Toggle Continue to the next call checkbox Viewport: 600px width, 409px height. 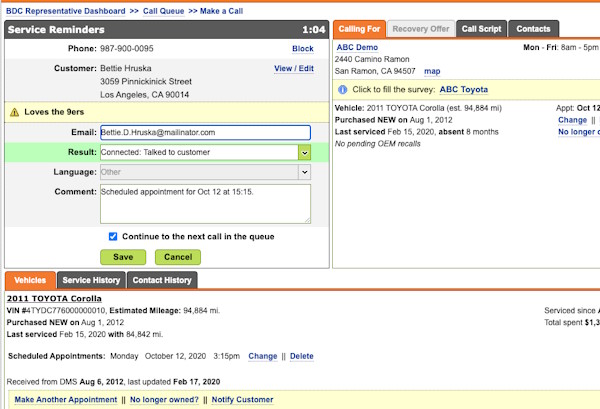point(113,236)
